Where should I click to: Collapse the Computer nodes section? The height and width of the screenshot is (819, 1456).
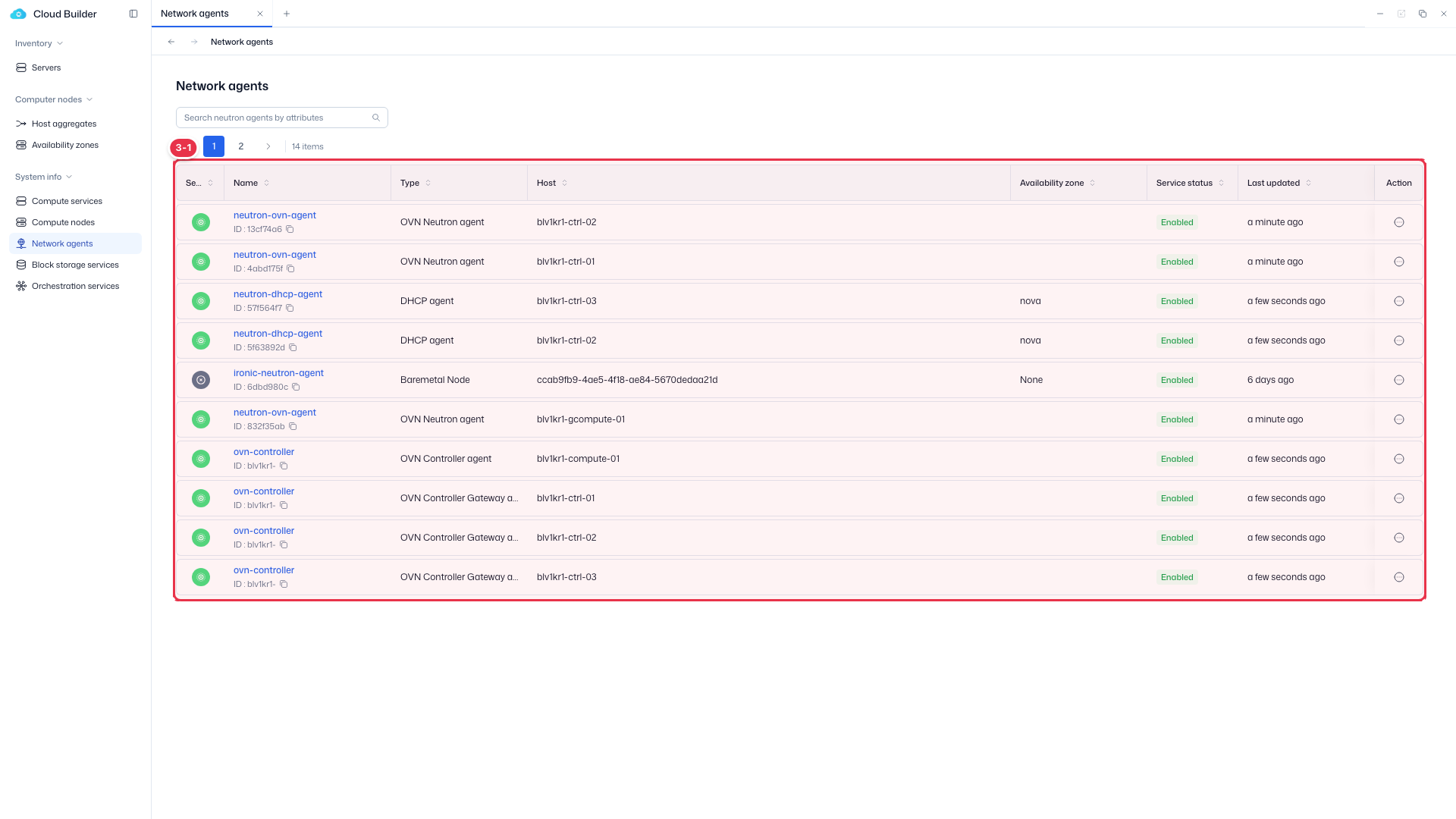point(54,99)
